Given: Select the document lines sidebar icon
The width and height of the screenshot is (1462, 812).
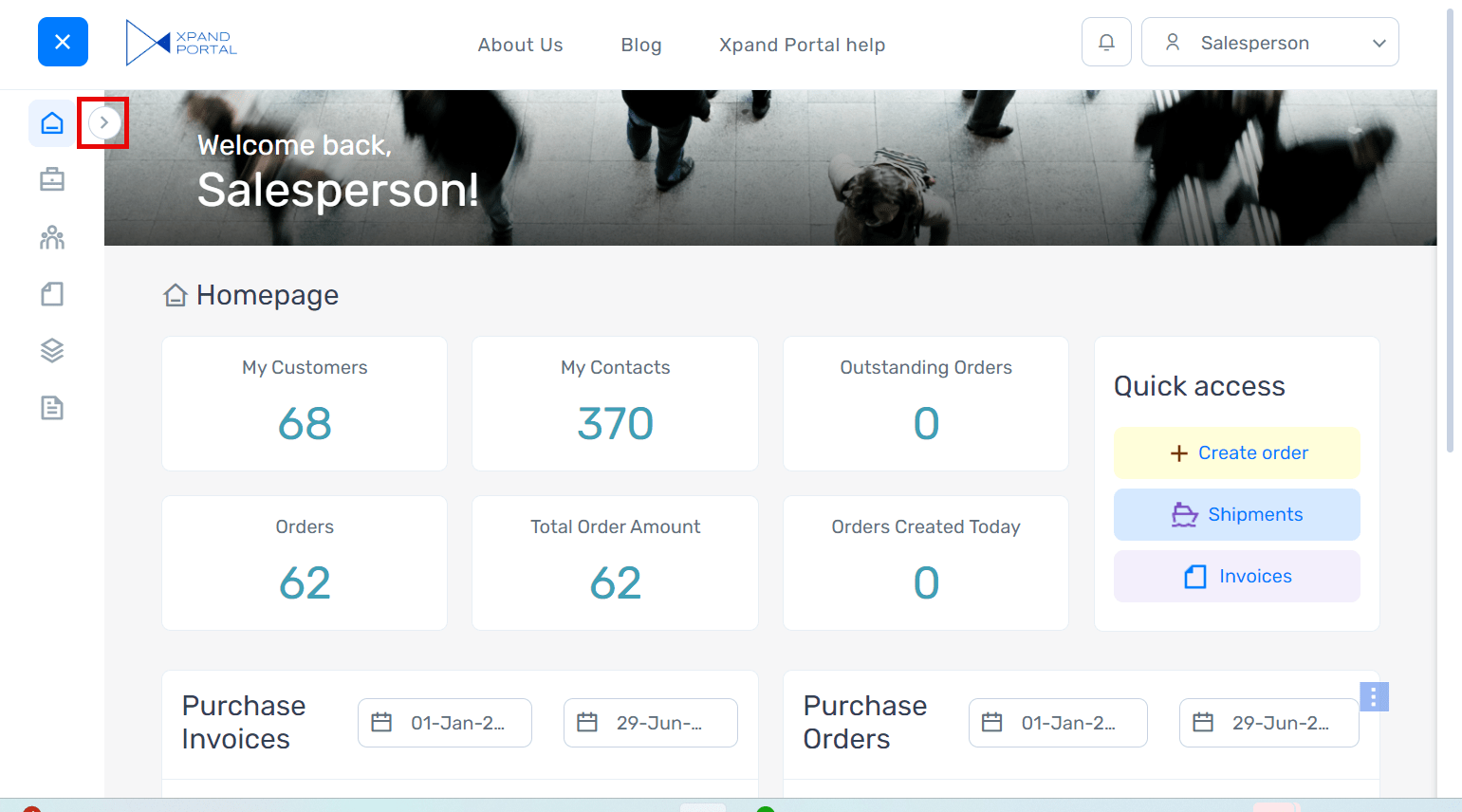Looking at the screenshot, I should [52, 408].
